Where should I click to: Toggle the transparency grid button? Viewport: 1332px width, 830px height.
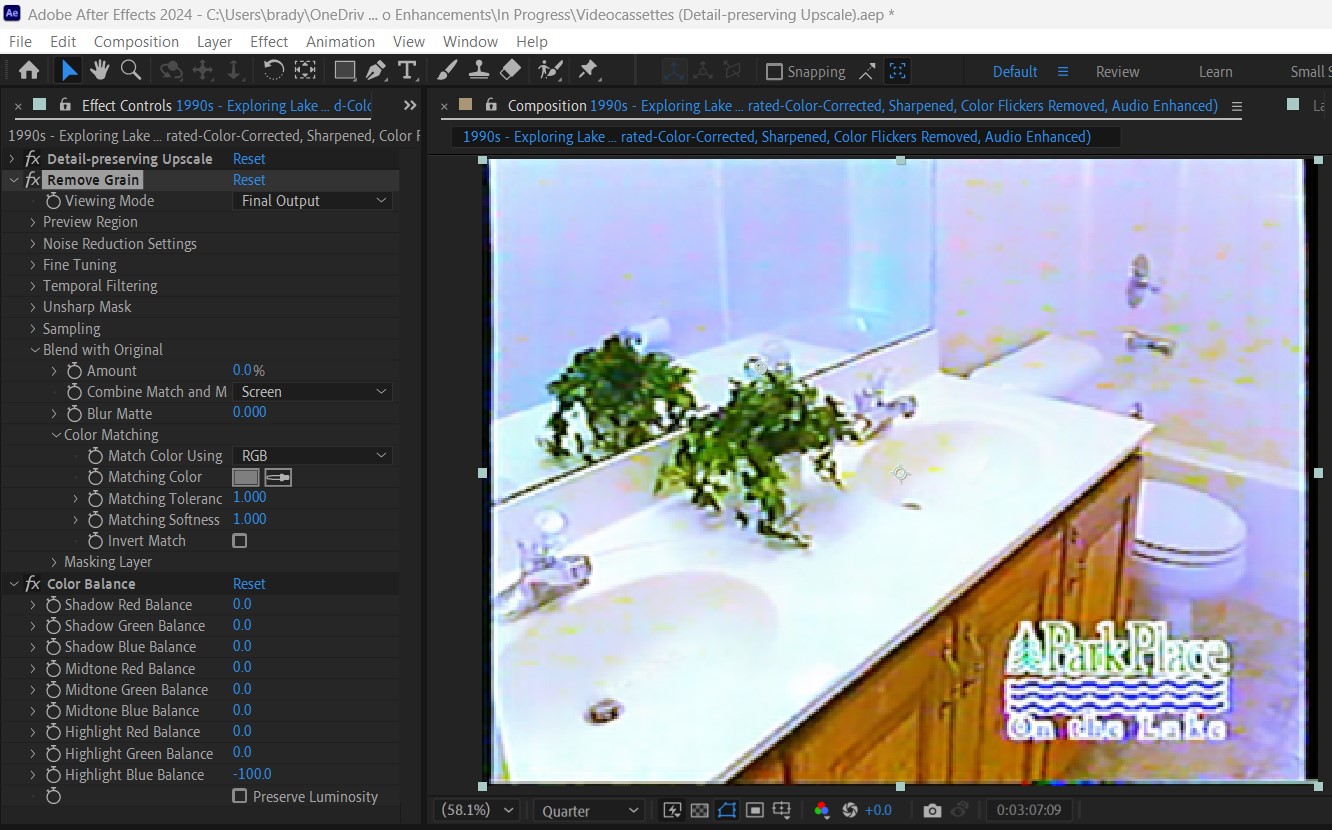pyautogui.click(x=700, y=810)
